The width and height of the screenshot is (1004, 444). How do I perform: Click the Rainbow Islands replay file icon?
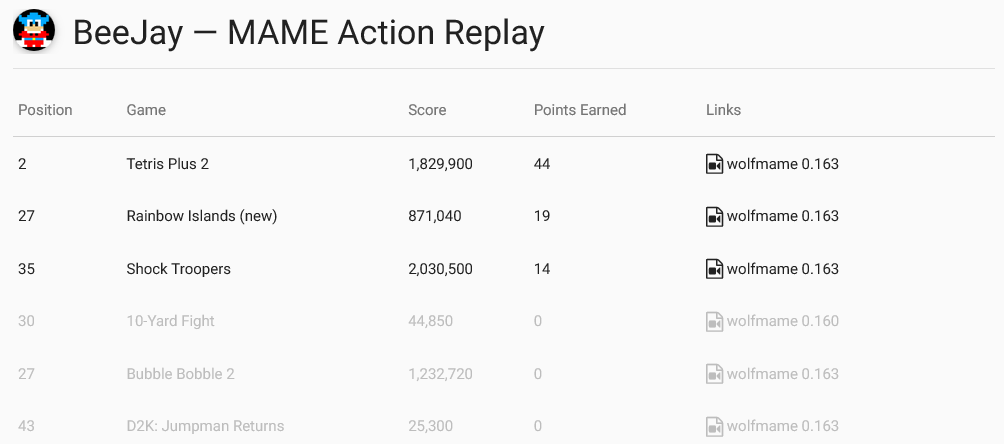click(714, 216)
